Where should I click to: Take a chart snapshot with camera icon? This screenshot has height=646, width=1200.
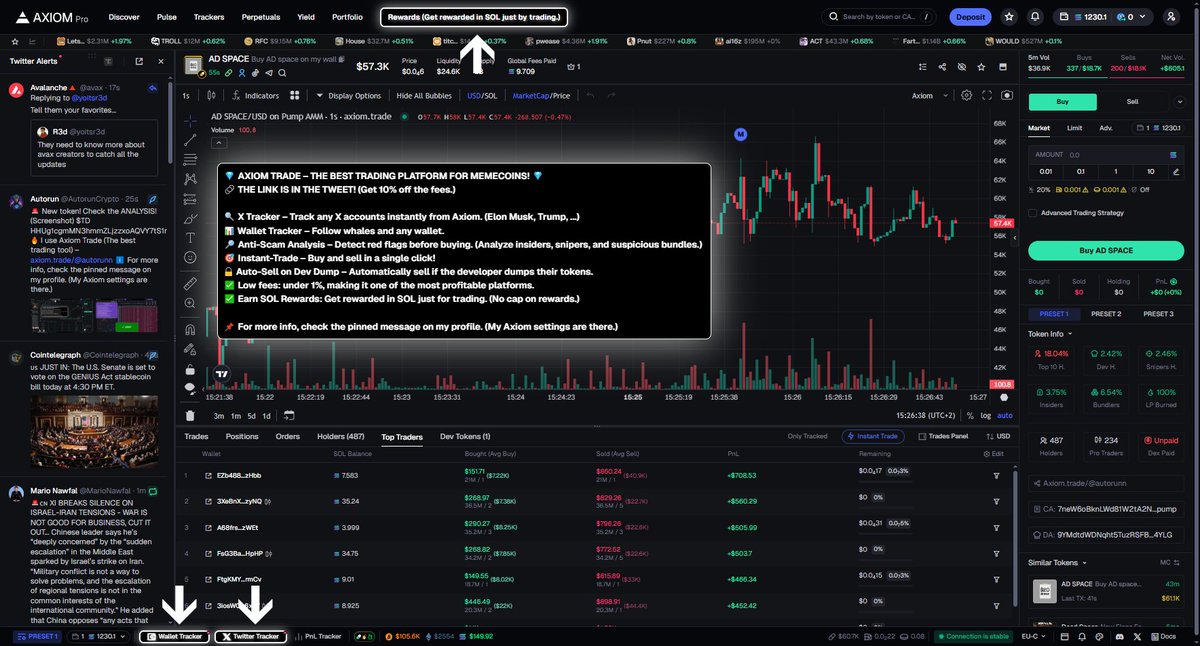[x=1006, y=95]
